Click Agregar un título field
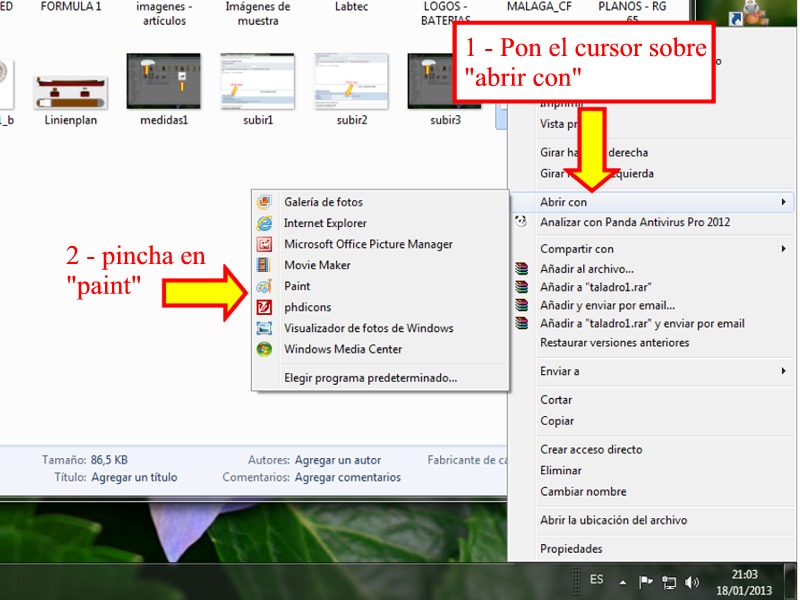 click(x=134, y=478)
